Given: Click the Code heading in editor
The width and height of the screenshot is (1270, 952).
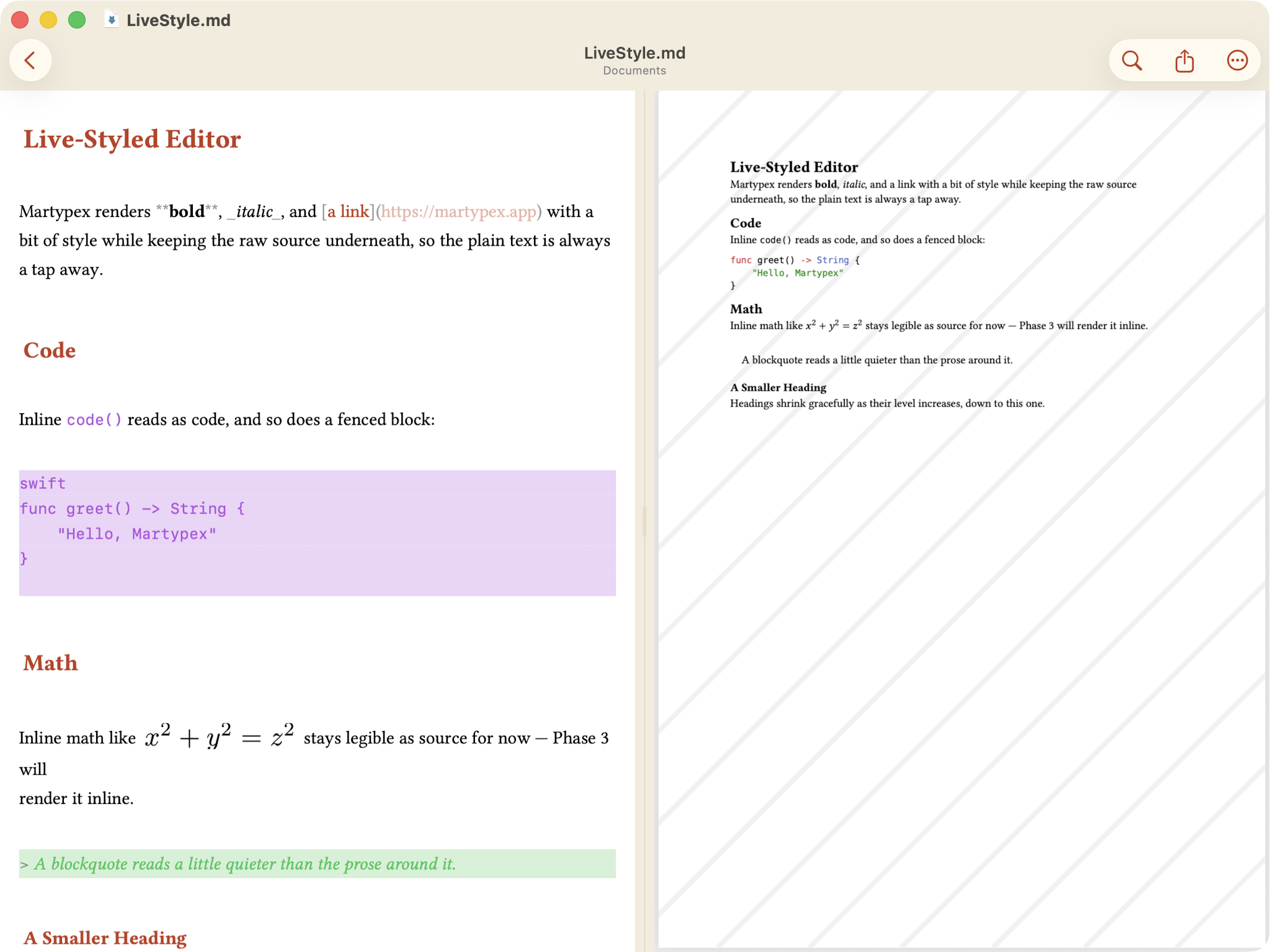Looking at the screenshot, I should (50, 350).
